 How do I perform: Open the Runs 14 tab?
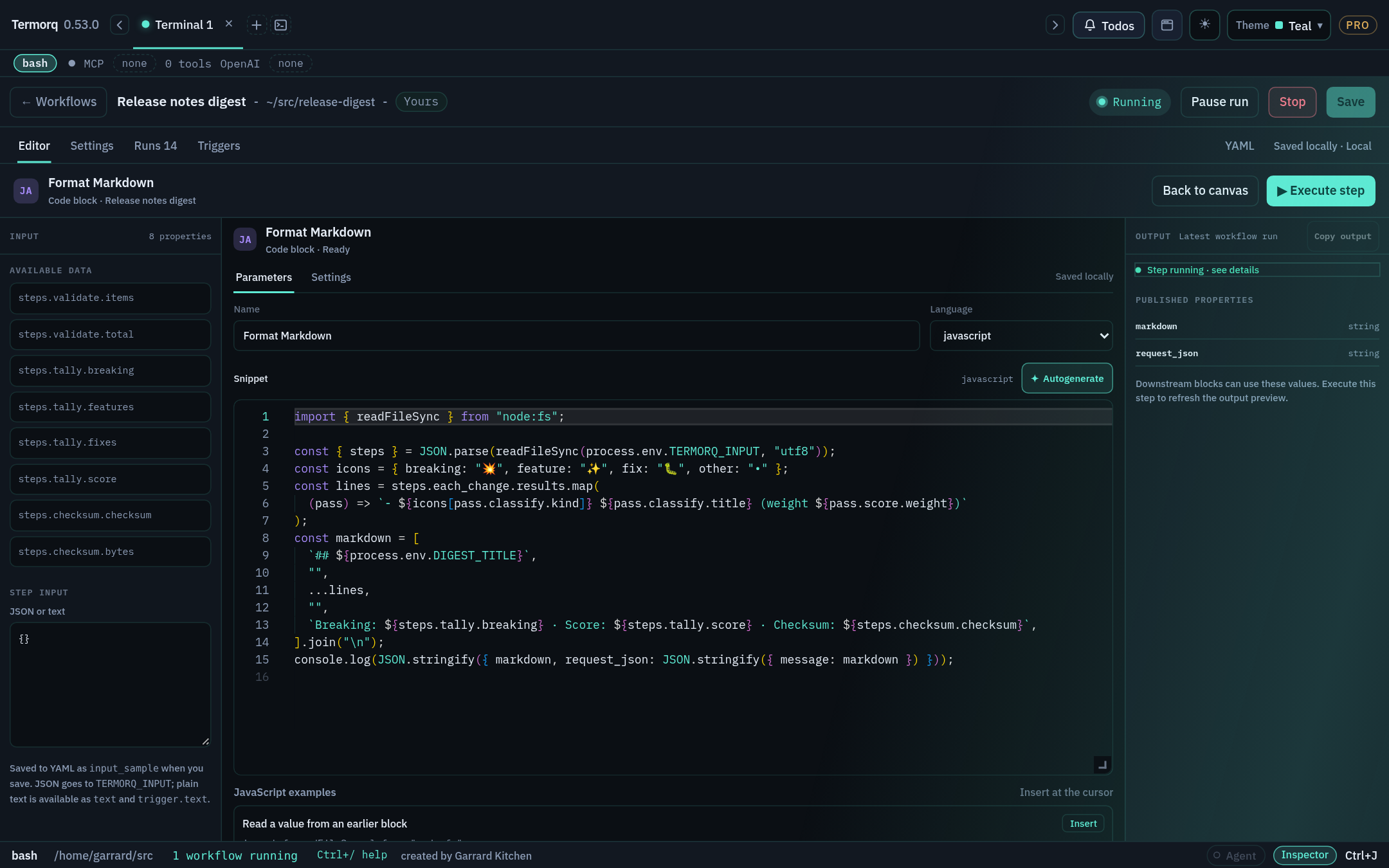(156, 146)
